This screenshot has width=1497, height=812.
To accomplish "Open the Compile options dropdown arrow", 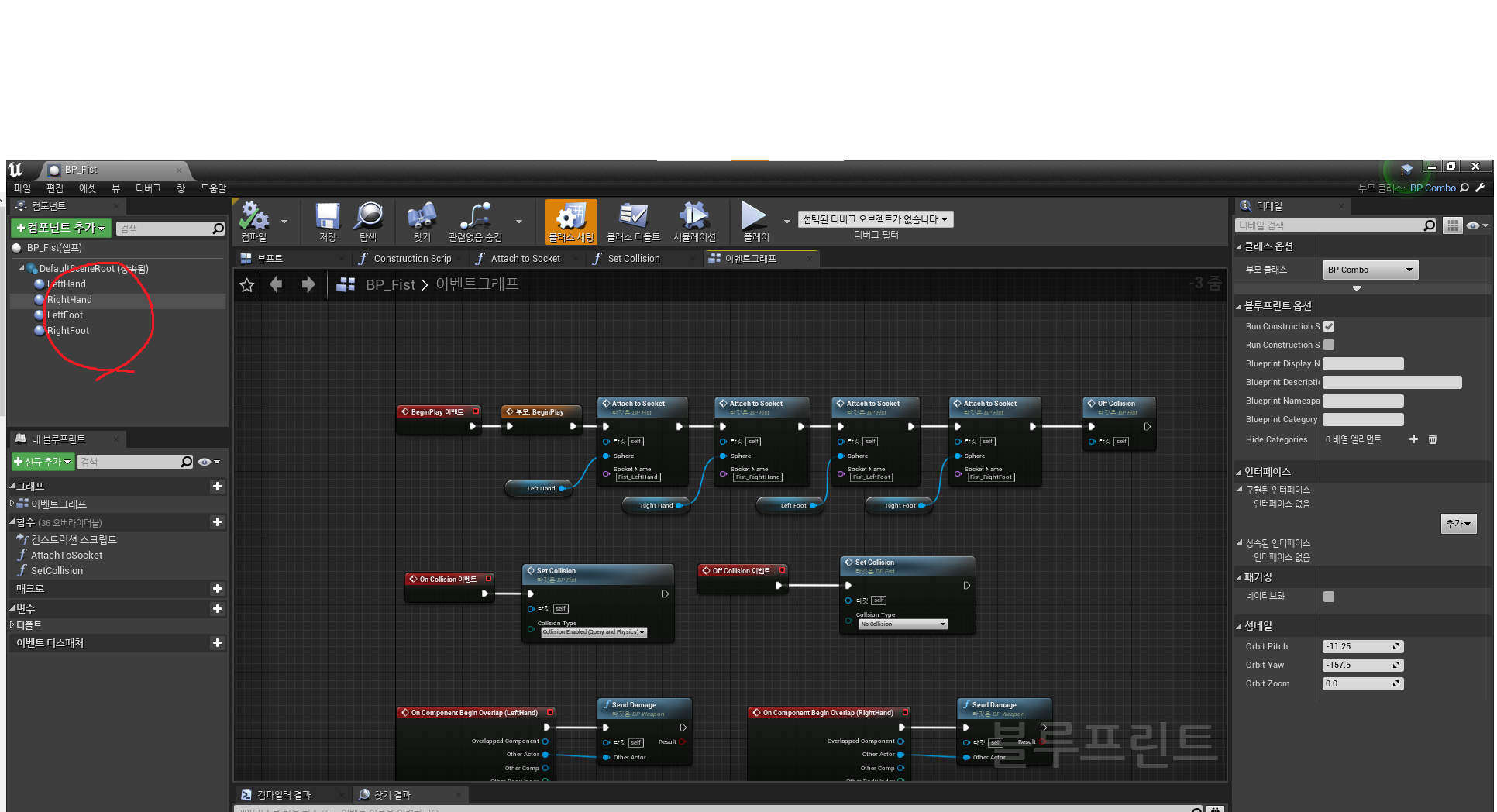I will pos(284,222).
